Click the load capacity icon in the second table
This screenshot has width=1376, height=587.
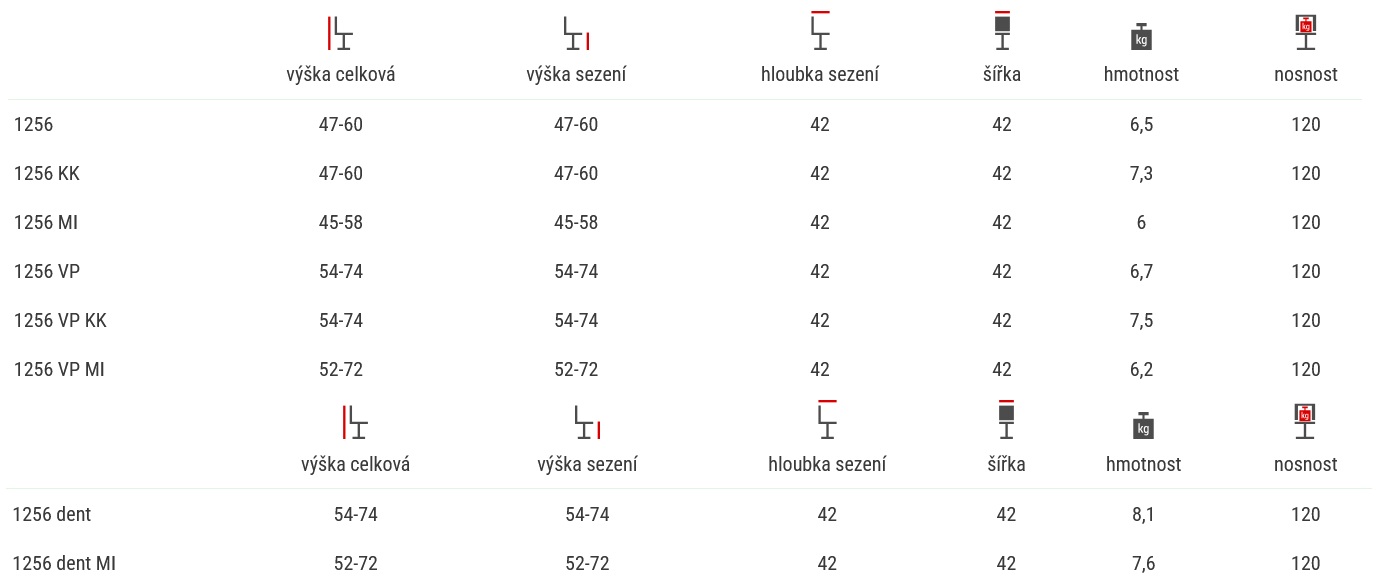[1306, 421]
